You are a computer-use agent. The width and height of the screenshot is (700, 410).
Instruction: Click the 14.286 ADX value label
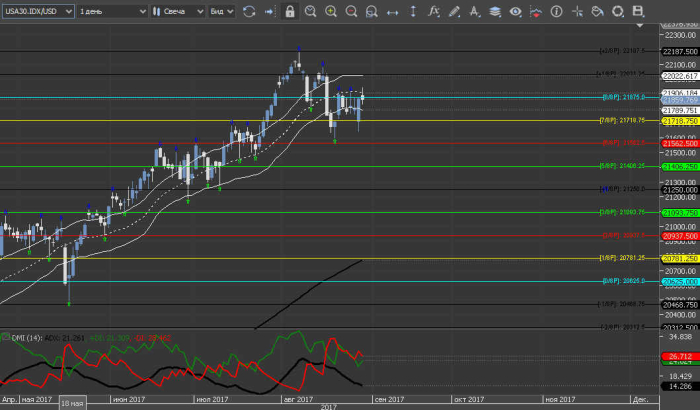[x=680, y=386]
